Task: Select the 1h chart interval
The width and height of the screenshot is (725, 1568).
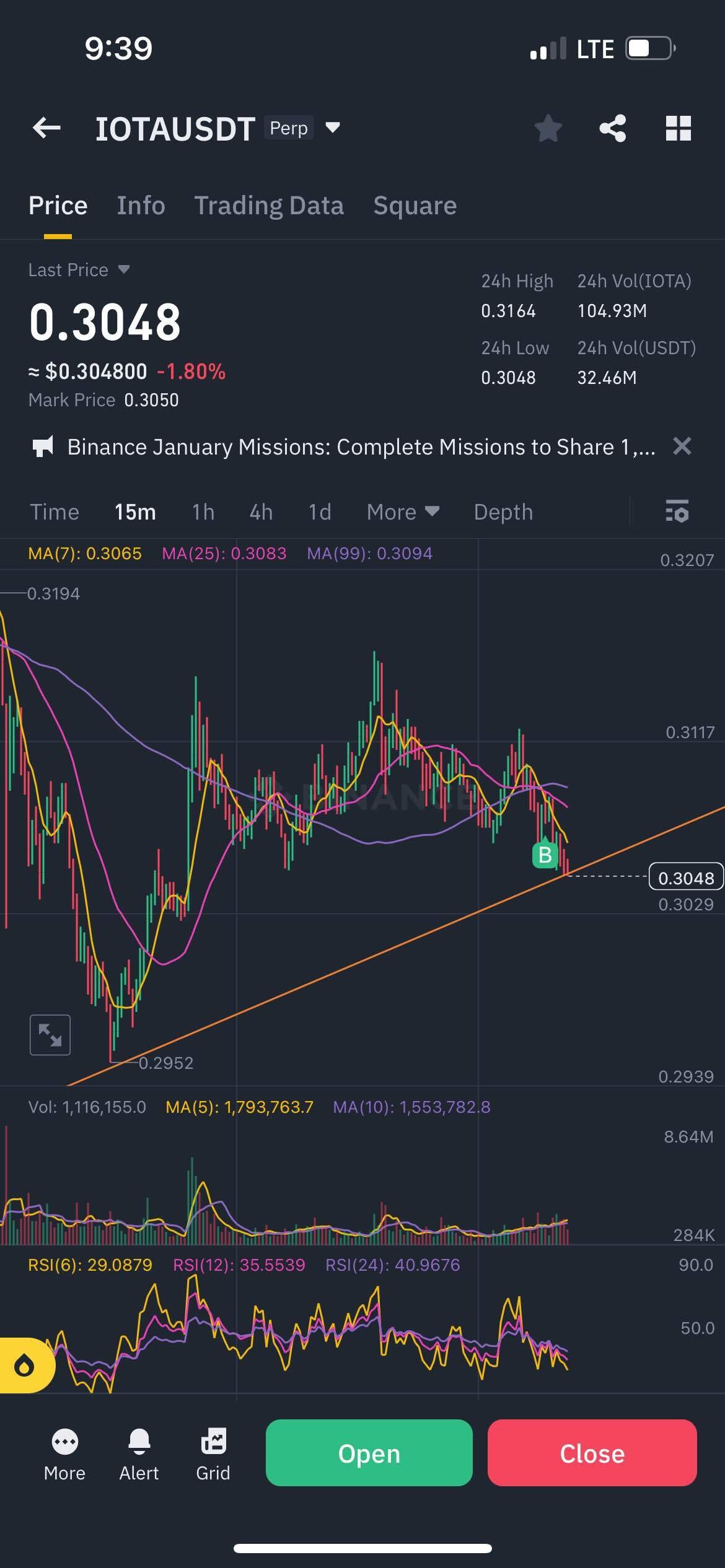Action: pyautogui.click(x=203, y=512)
